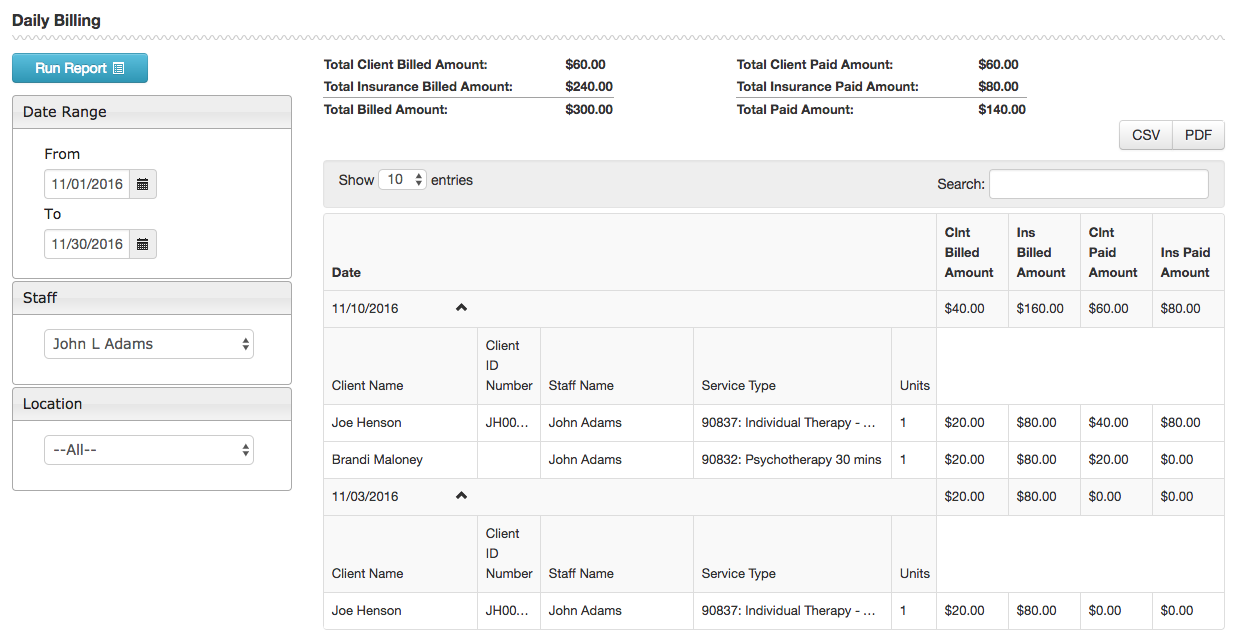Screen dimensions: 1234x639
Task: Edit the From date field 11/01/2016
Action: click(x=87, y=184)
